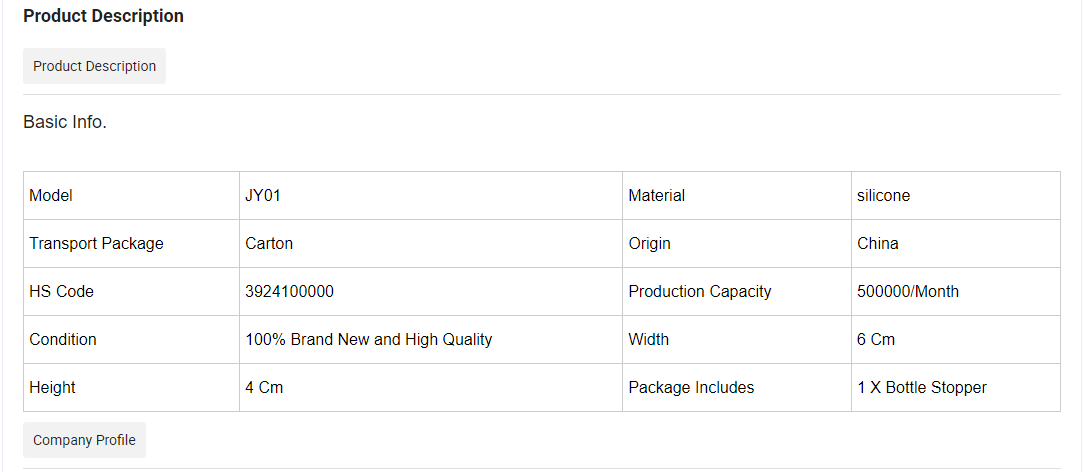The height and width of the screenshot is (472, 1083).
Task: Click the HS Code label cell
Action: coord(131,292)
